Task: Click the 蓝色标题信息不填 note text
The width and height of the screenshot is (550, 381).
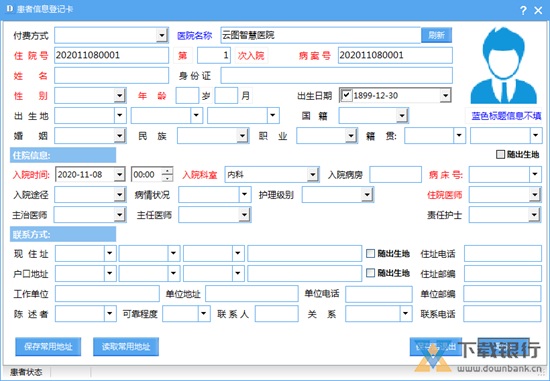Action: (x=506, y=115)
